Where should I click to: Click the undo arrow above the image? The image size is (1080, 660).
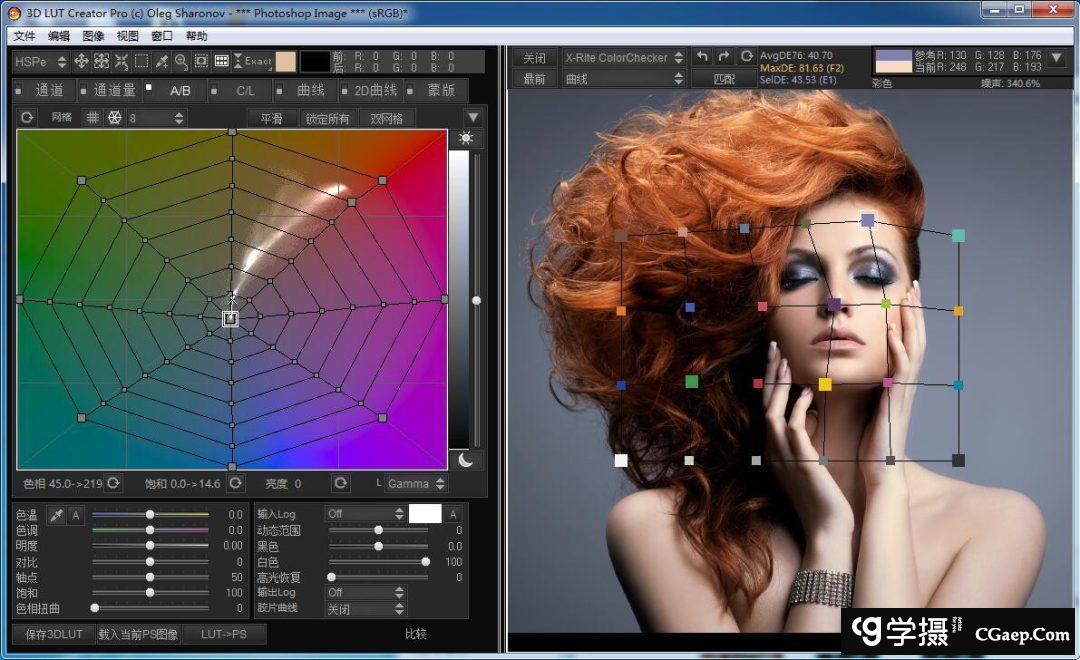click(702, 57)
